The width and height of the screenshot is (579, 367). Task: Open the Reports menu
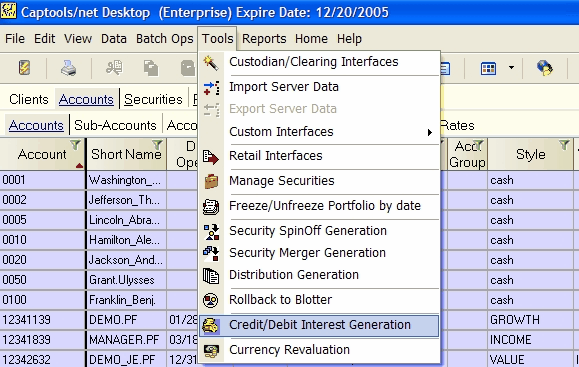(x=264, y=38)
